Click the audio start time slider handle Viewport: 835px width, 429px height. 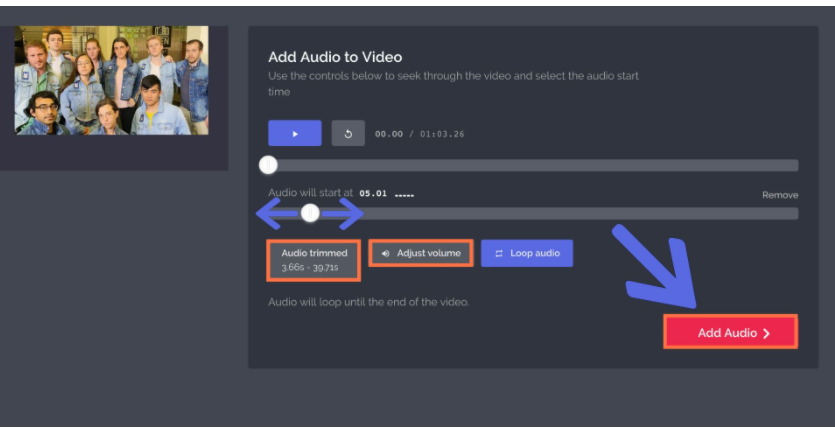310,213
